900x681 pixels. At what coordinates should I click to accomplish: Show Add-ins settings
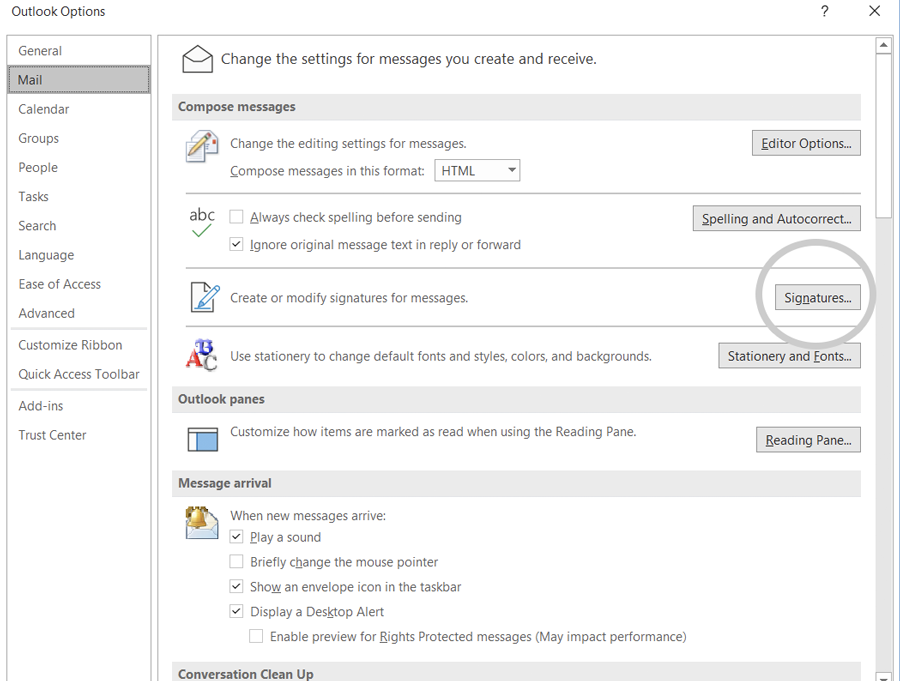(79, 406)
